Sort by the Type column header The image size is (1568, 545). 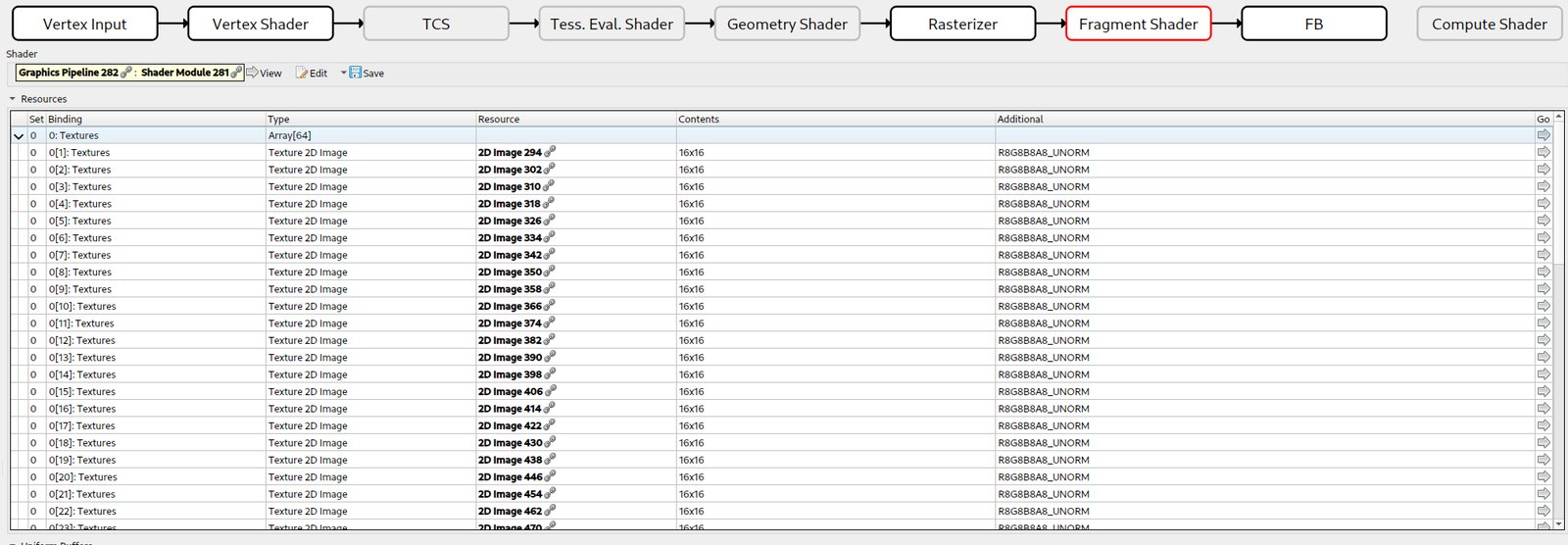(370, 119)
